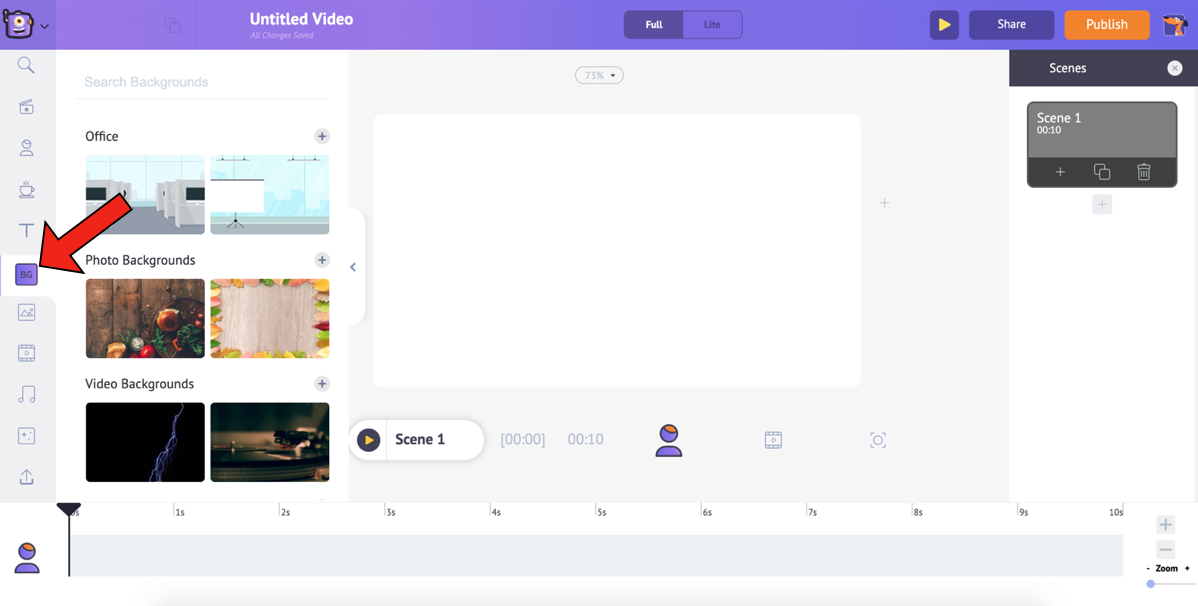Open the Music library in sidebar
This screenshot has height=606, width=1198.
tap(26, 394)
